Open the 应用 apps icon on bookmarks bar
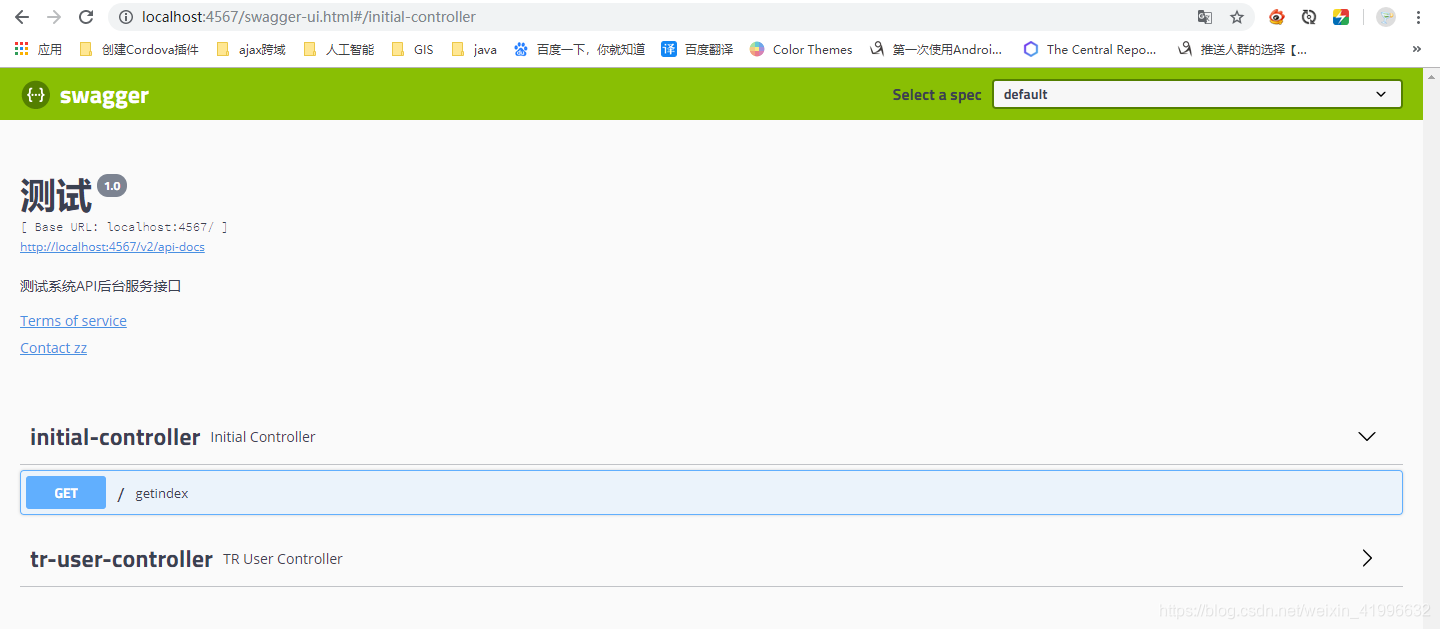This screenshot has height=629, width=1440. tap(22, 48)
